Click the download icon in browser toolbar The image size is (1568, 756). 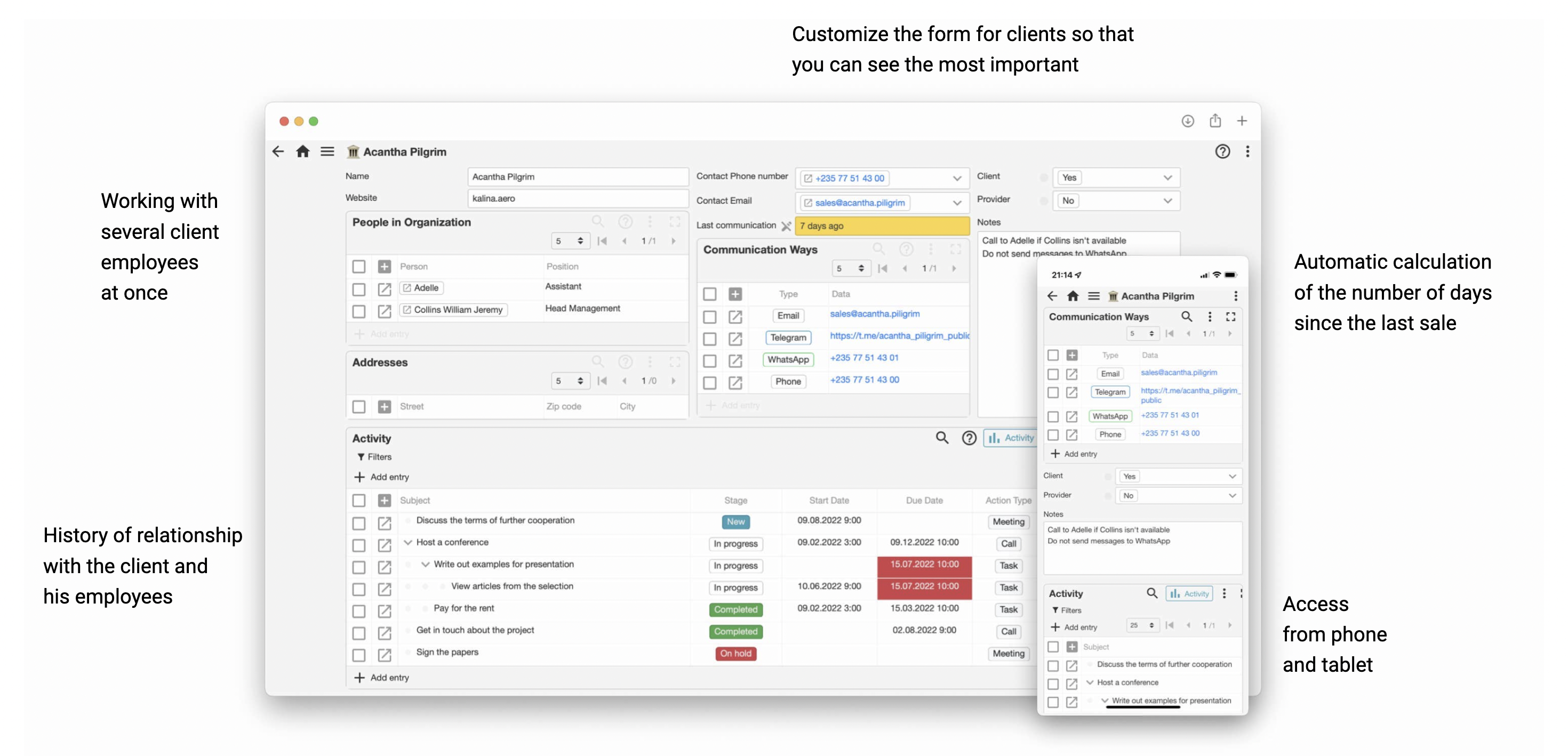click(x=1188, y=121)
